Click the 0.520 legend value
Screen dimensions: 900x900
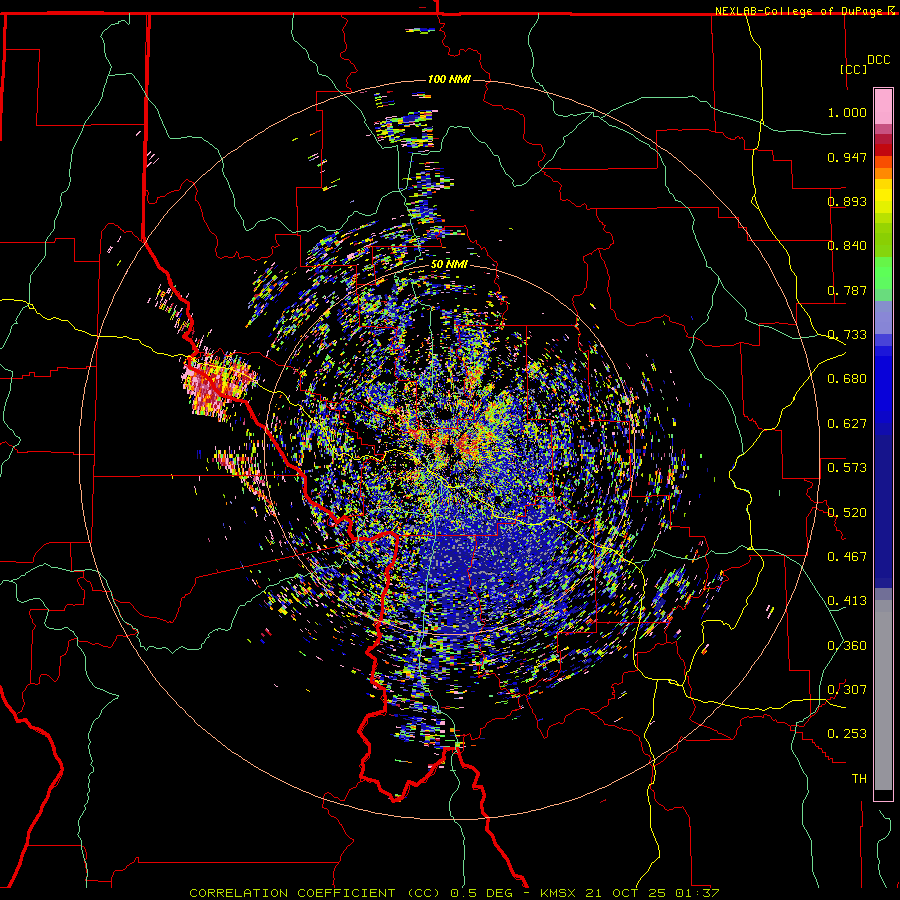click(847, 512)
